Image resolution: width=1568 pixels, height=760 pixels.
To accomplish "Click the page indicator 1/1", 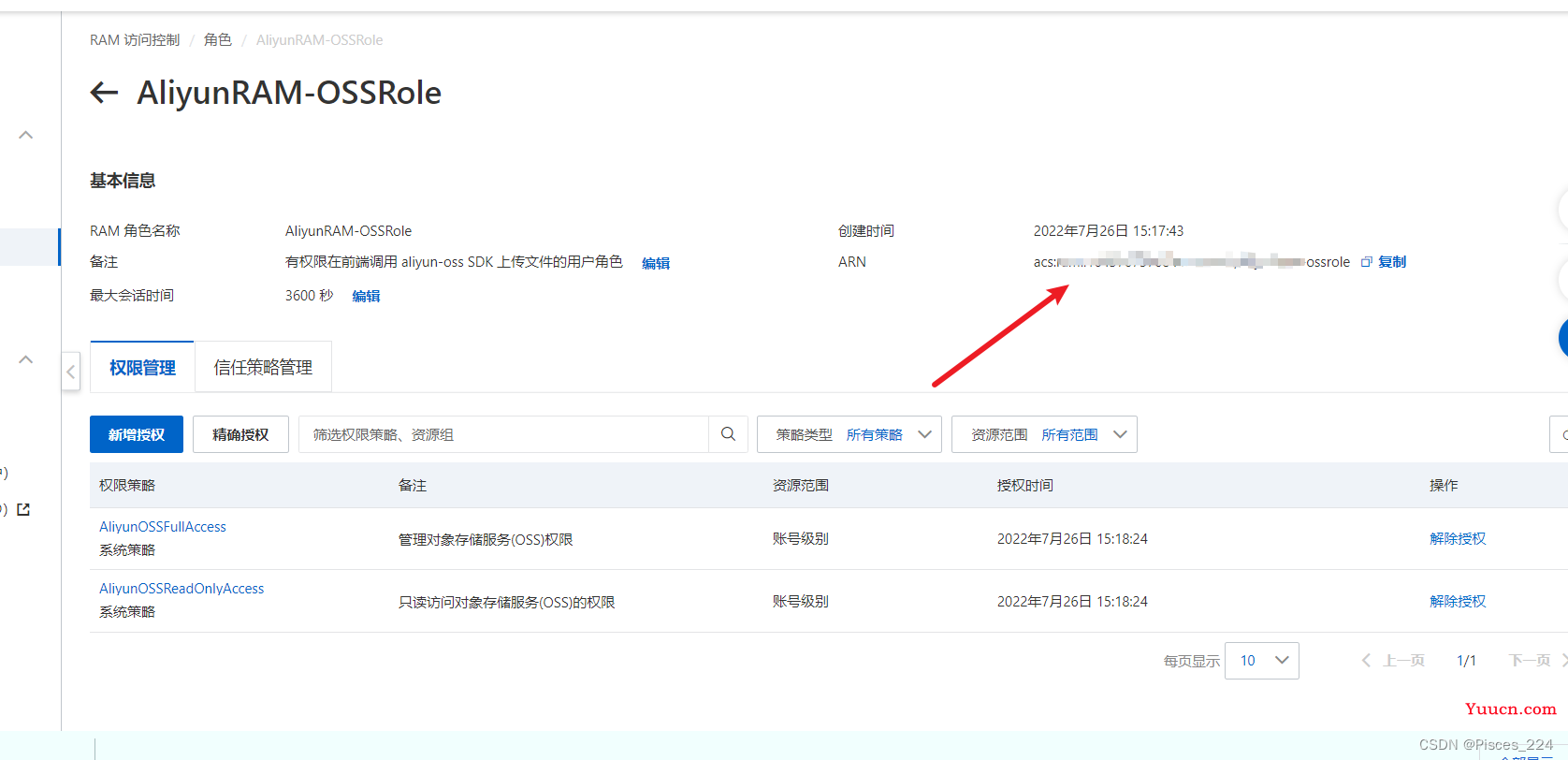I will (1466, 661).
